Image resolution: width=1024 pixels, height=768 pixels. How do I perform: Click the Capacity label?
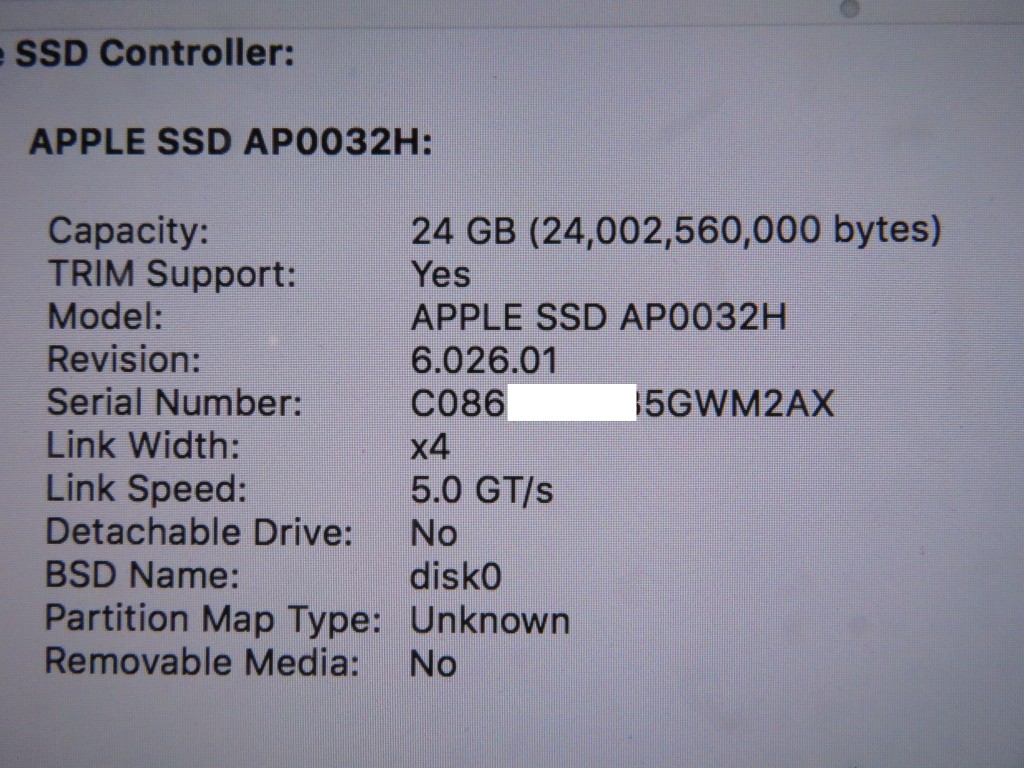click(x=129, y=231)
